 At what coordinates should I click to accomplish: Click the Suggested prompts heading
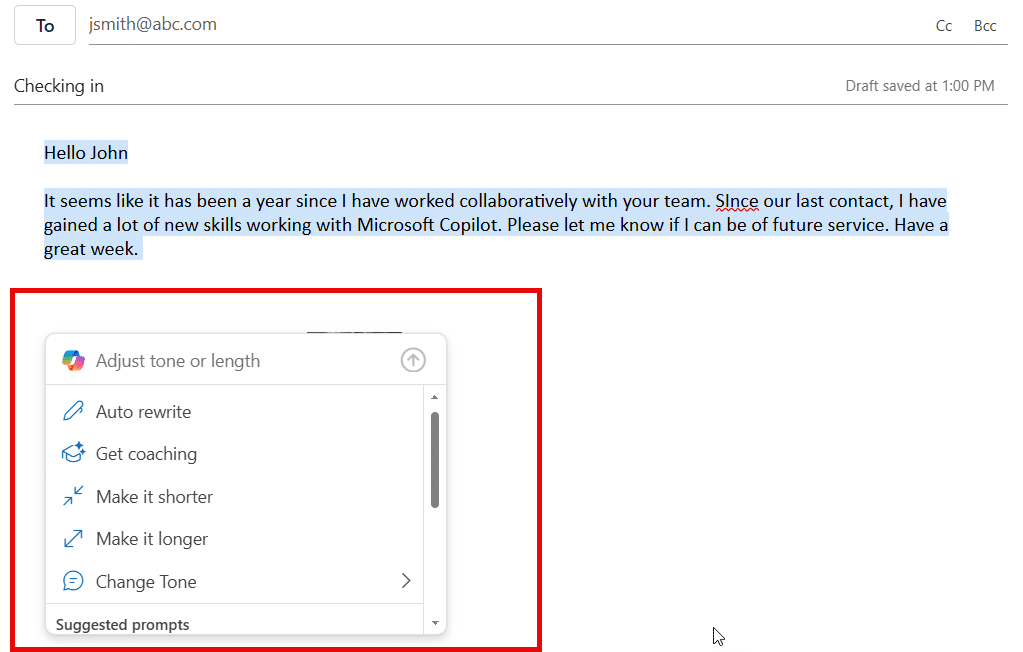point(123,625)
